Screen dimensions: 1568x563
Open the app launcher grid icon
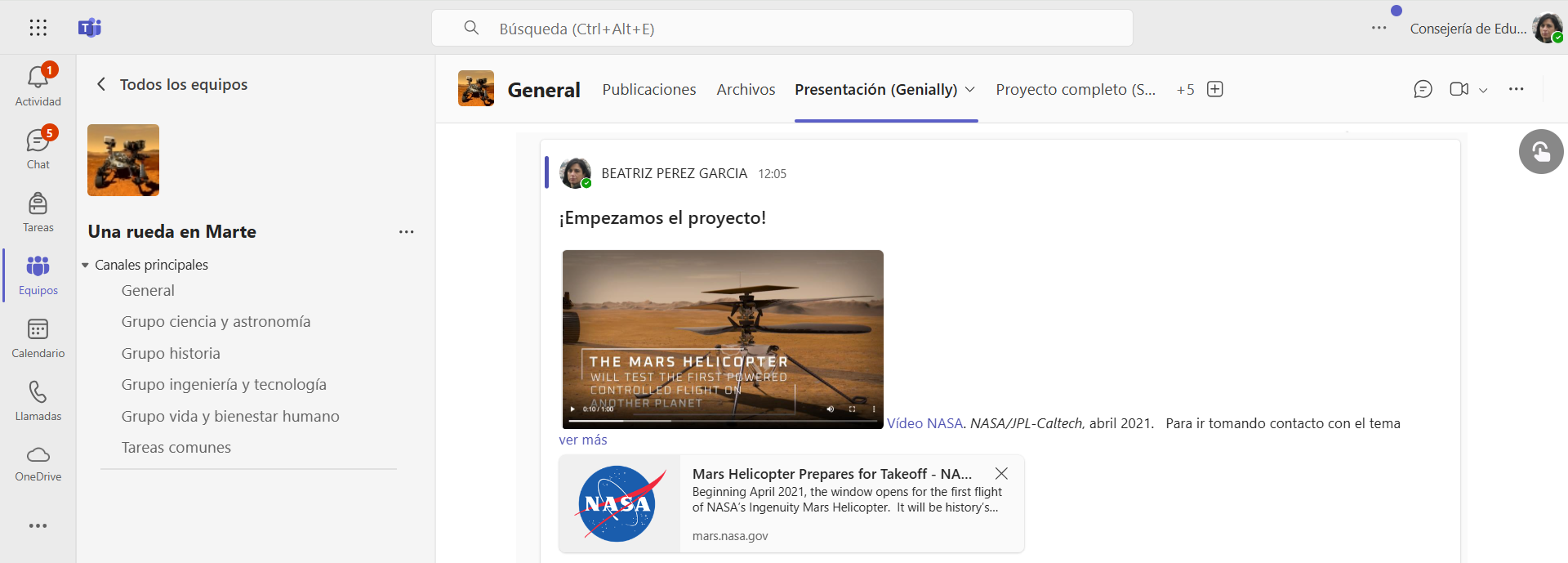tap(38, 28)
